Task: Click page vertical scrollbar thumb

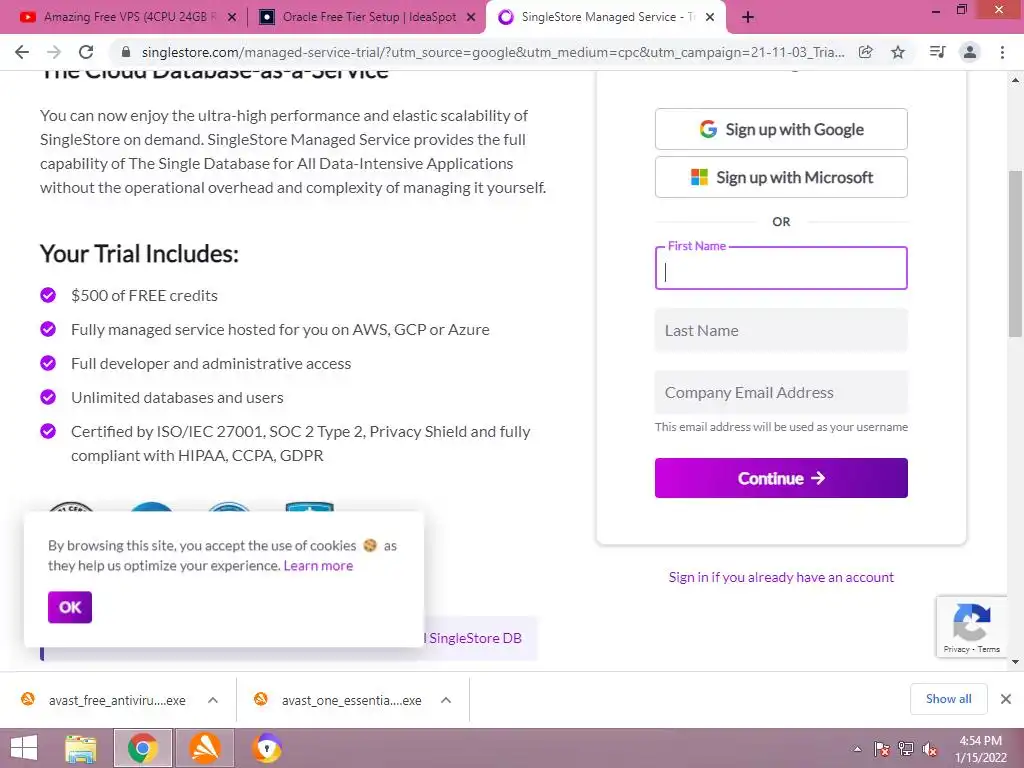Action: point(1016,253)
